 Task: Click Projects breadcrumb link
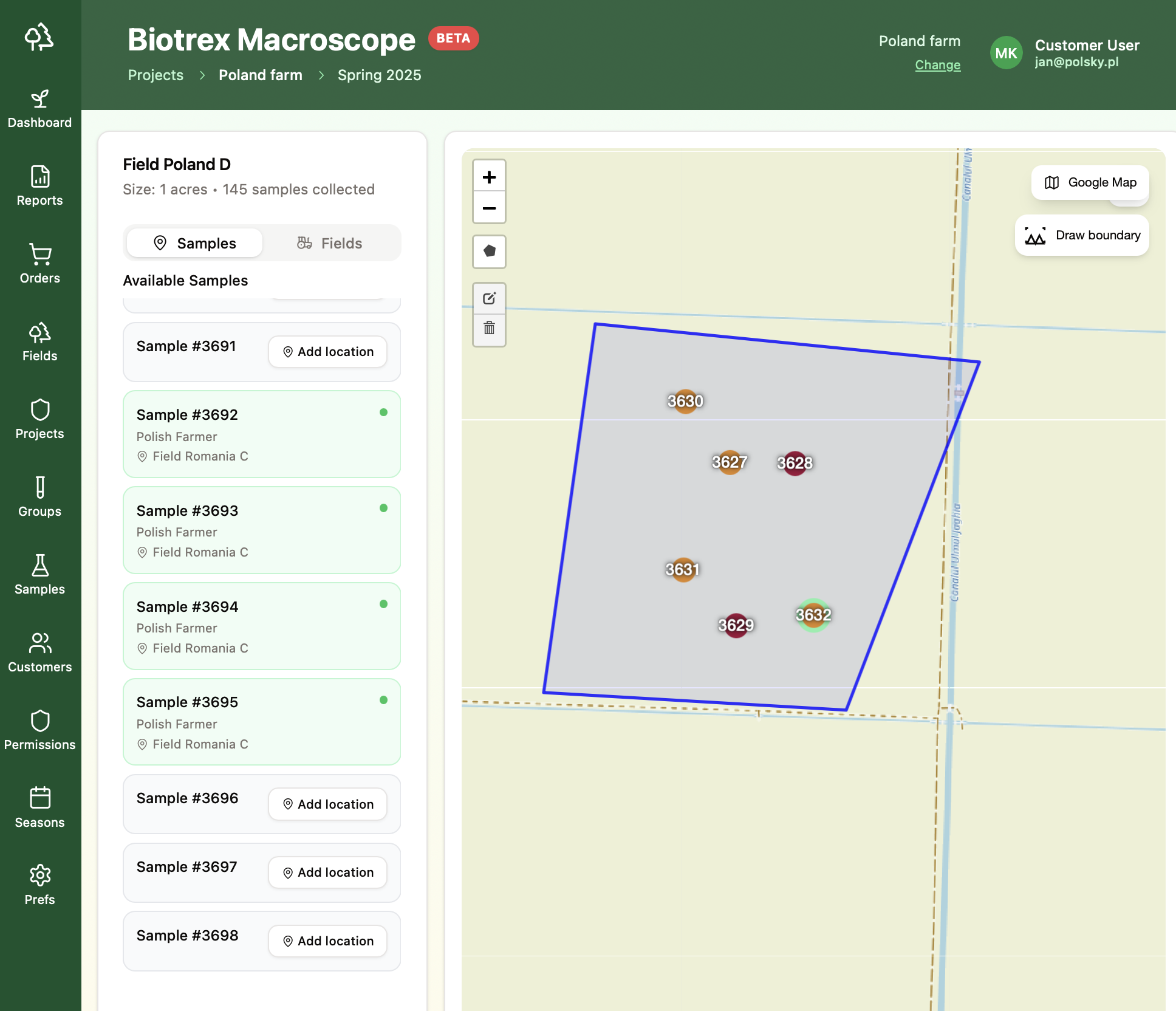click(156, 75)
